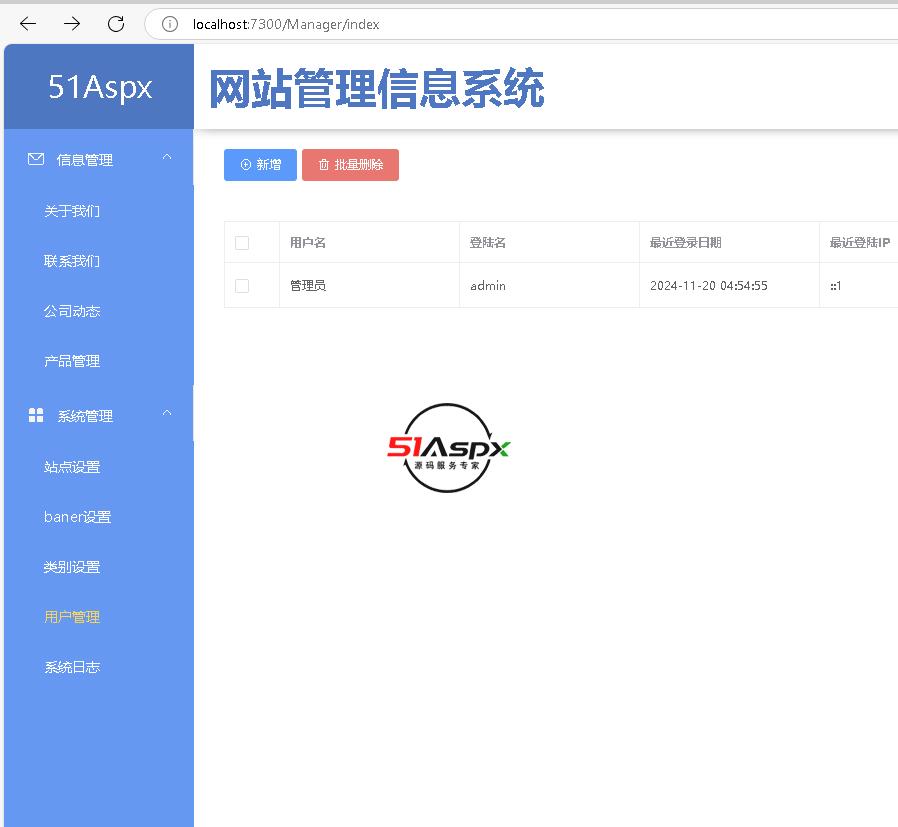
Task: Collapse the 系统管理 menu chevron
Action: click(x=167, y=414)
